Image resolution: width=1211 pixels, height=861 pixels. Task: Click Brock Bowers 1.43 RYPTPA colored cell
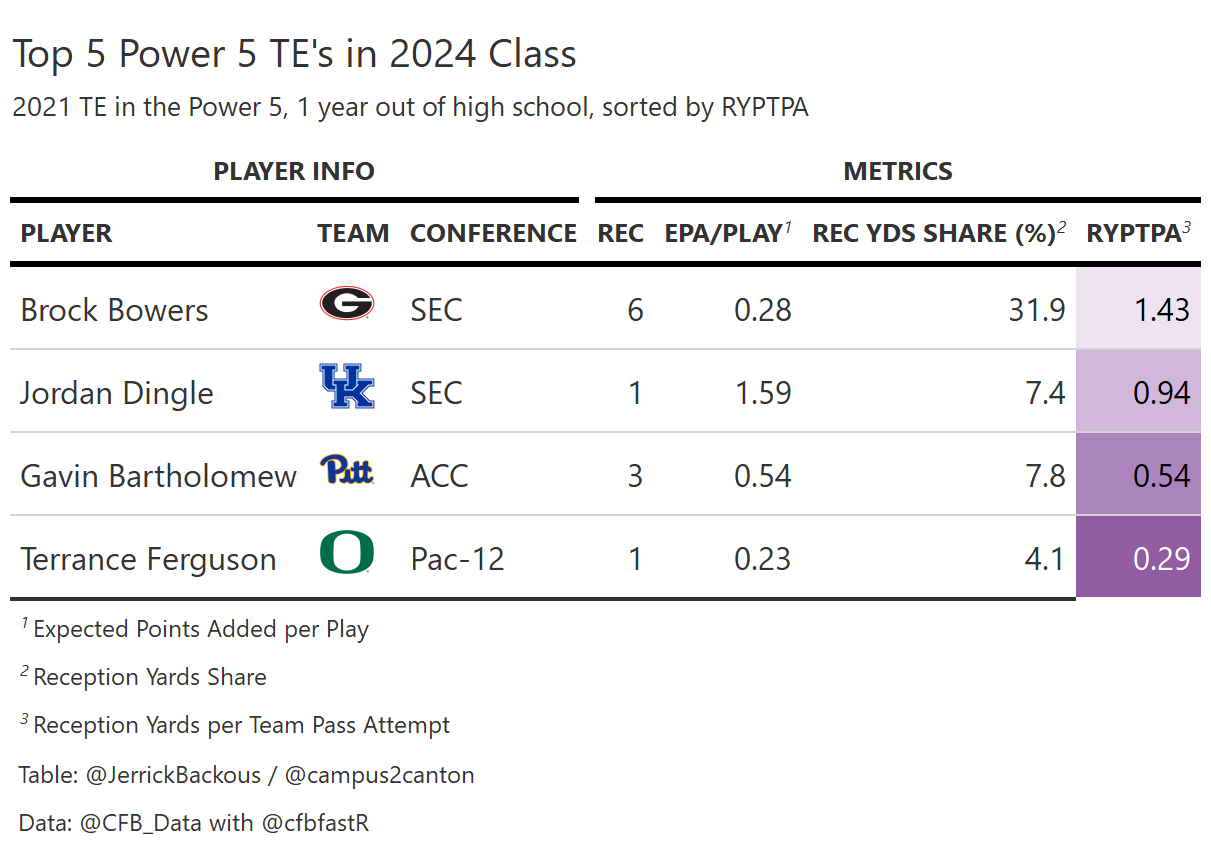(x=1138, y=309)
